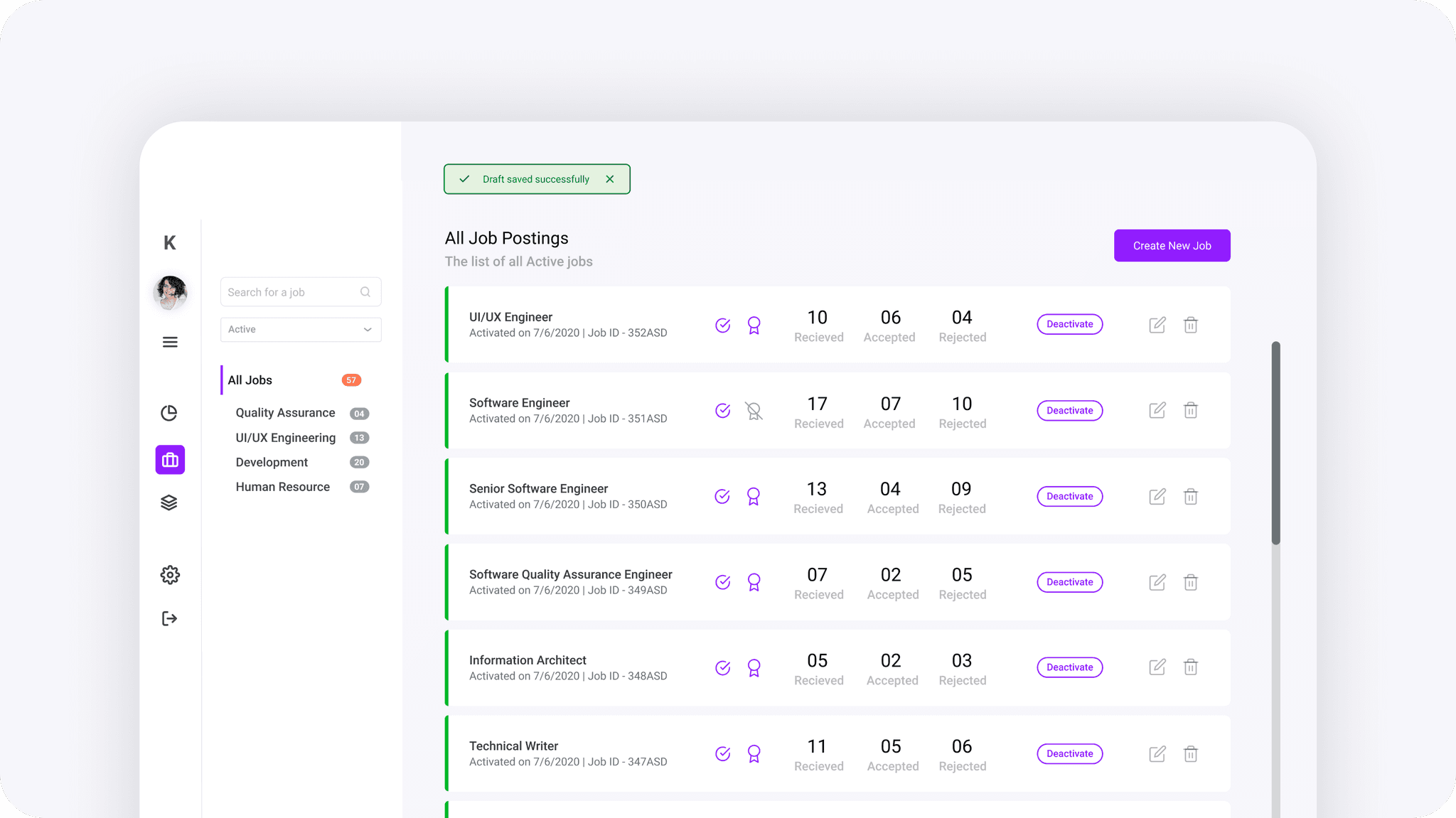
Task: Delete the Information Architect posting
Action: (x=1191, y=667)
